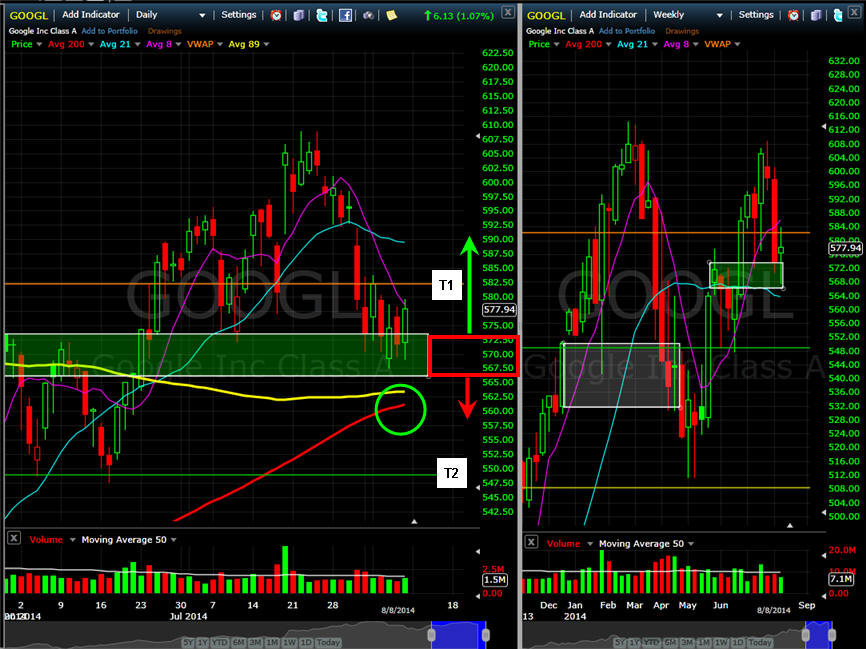866x649 pixels.
Task: Close the Daily chart Volume panel
Action: (14, 538)
